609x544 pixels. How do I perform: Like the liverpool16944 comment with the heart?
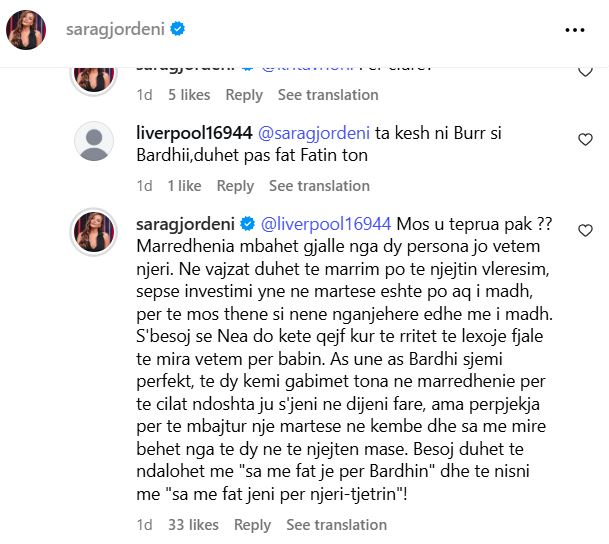point(585,138)
